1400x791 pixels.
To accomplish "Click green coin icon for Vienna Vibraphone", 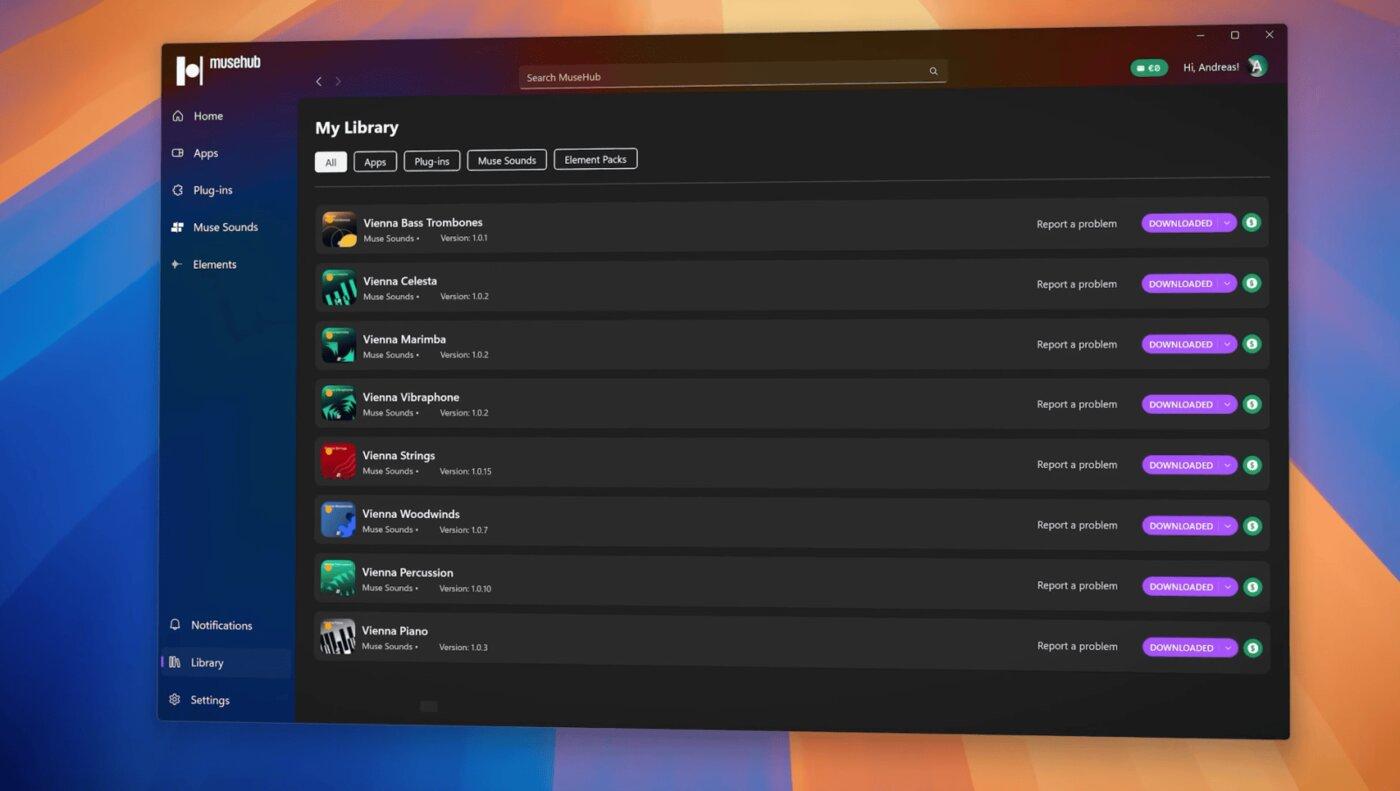I will point(1251,404).
